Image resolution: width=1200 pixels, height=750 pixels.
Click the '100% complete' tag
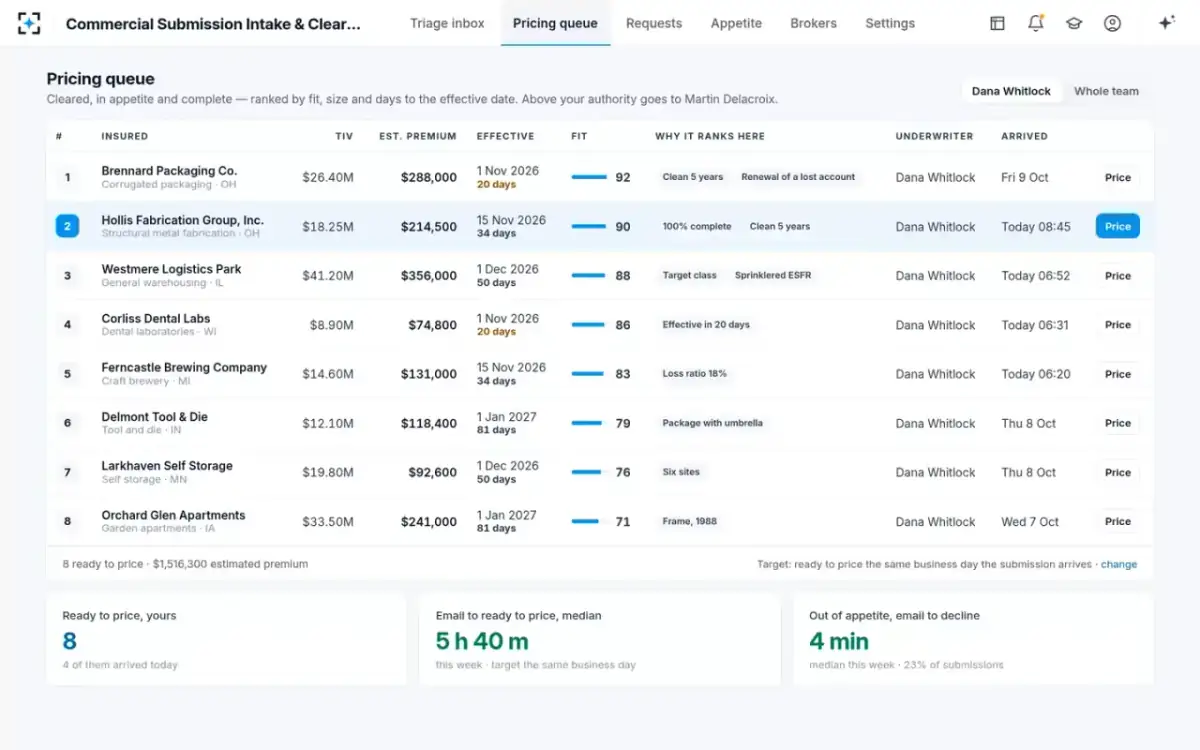(x=696, y=226)
